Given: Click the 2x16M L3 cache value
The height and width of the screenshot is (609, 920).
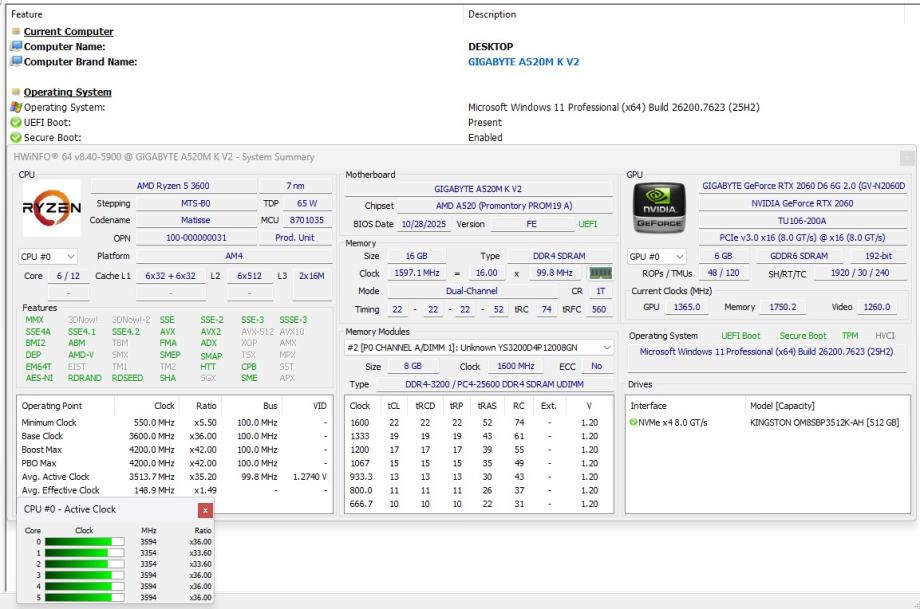Looking at the screenshot, I should [x=312, y=275].
